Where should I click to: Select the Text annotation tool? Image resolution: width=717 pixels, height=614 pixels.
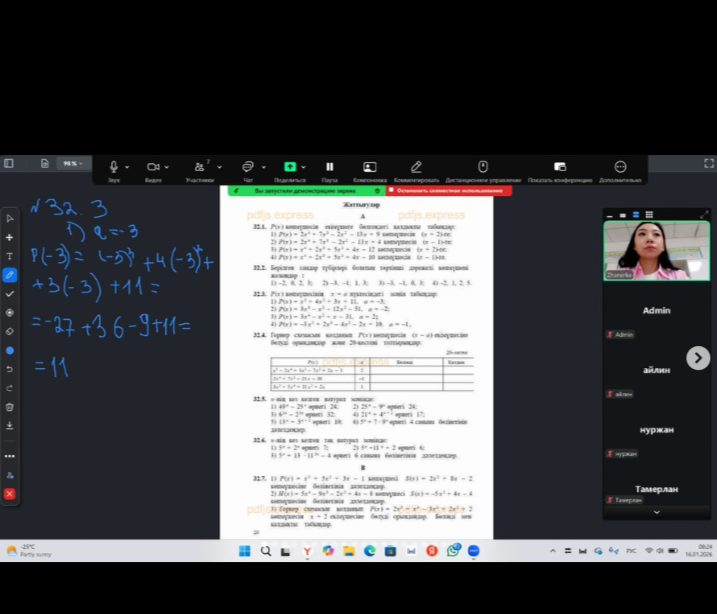pos(10,256)
